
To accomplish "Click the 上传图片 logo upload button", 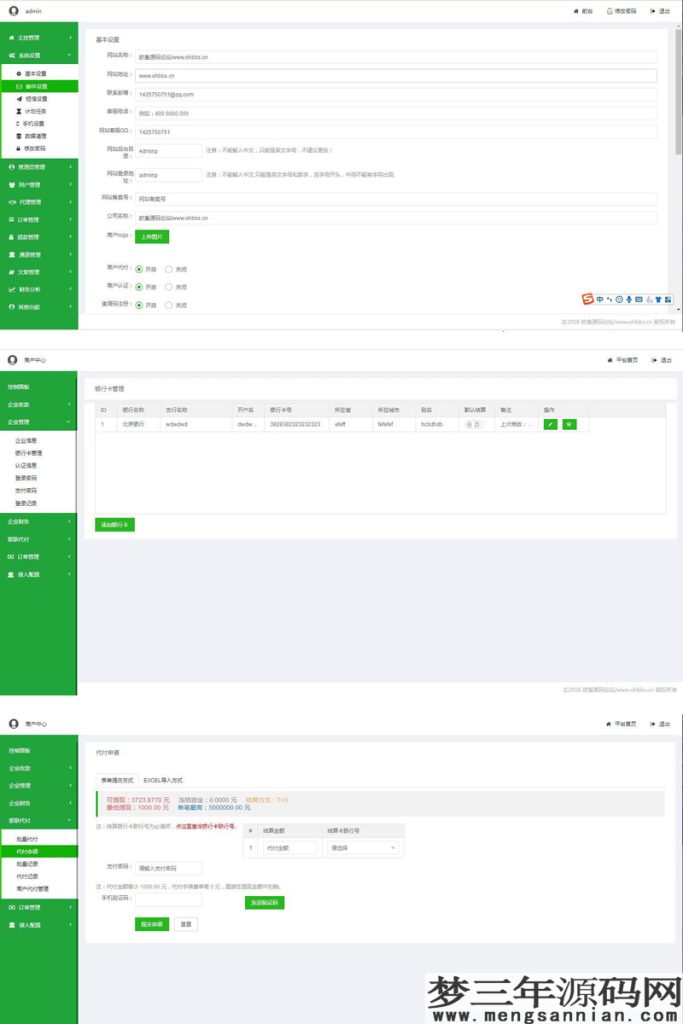I will pos(152,237).
